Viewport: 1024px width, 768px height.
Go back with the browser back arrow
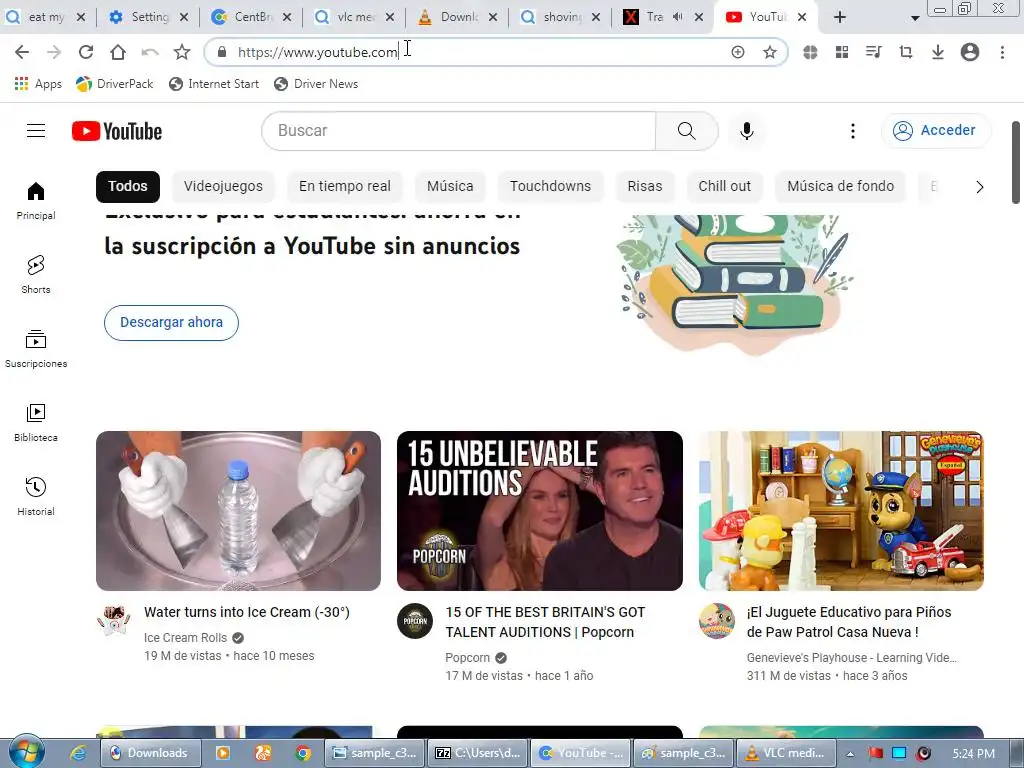pos(22,52)
